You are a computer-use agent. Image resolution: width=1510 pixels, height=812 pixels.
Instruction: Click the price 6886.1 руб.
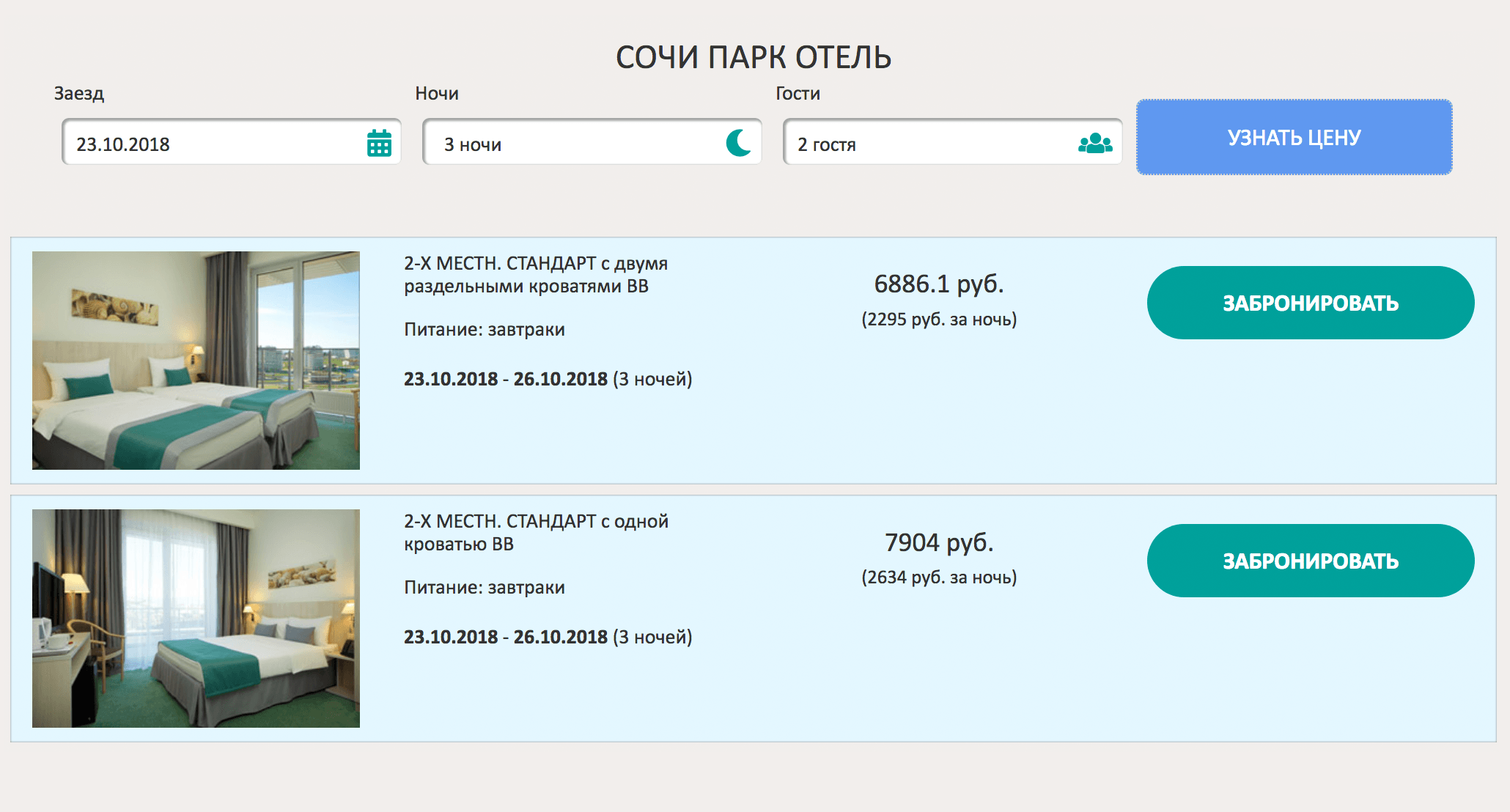pyautogui.click(x=939, y=284)
